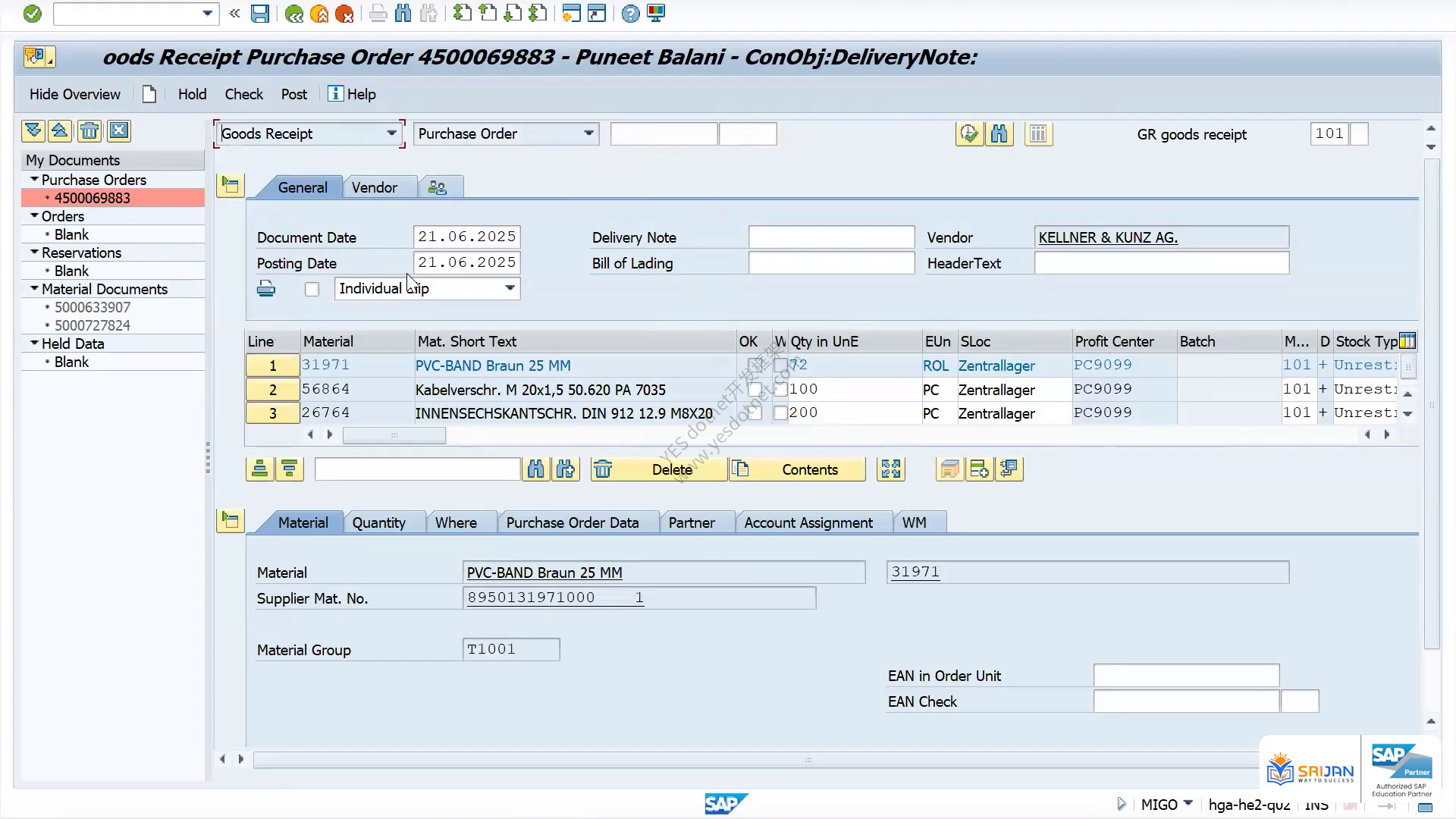Click the Save diskette icon
Image resolution: width=1456 pixels, height=819 pixels.
click(260, 14)
